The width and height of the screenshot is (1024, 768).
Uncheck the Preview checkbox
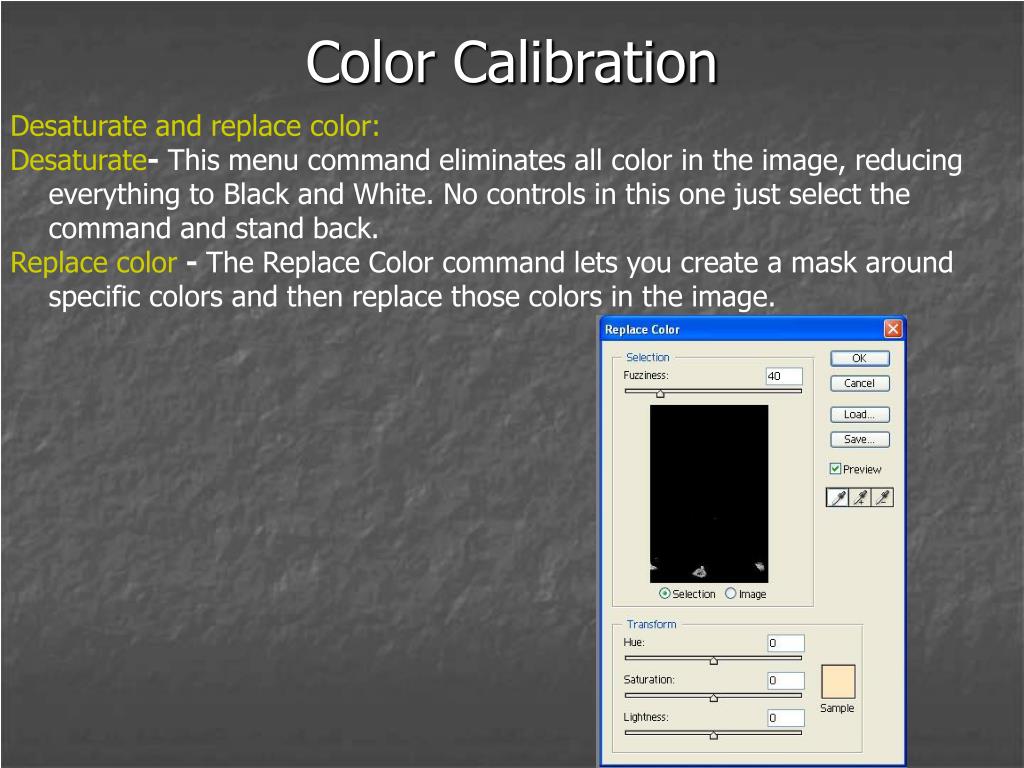pyautogui.click(x=835, y=468)
